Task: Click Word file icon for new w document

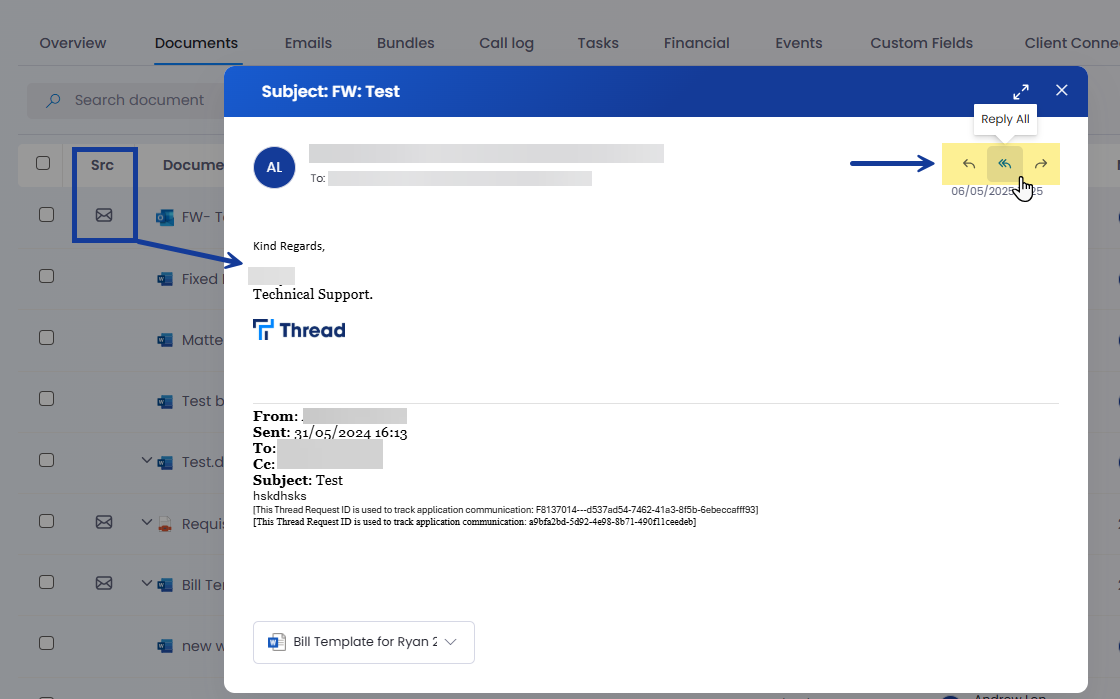Action: 165,646
